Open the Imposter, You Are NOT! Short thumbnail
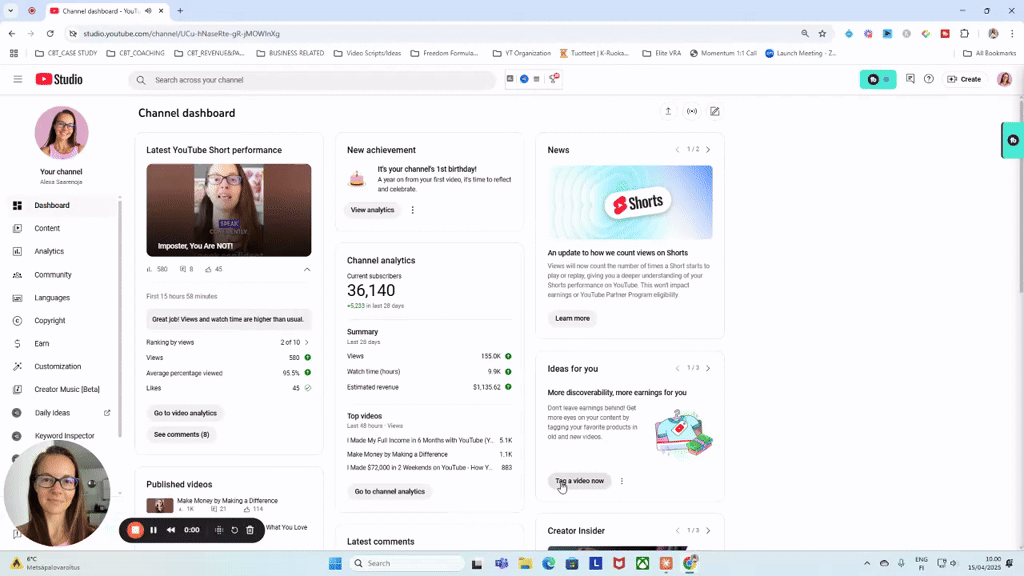1024x576 pixels. [229, 210]
